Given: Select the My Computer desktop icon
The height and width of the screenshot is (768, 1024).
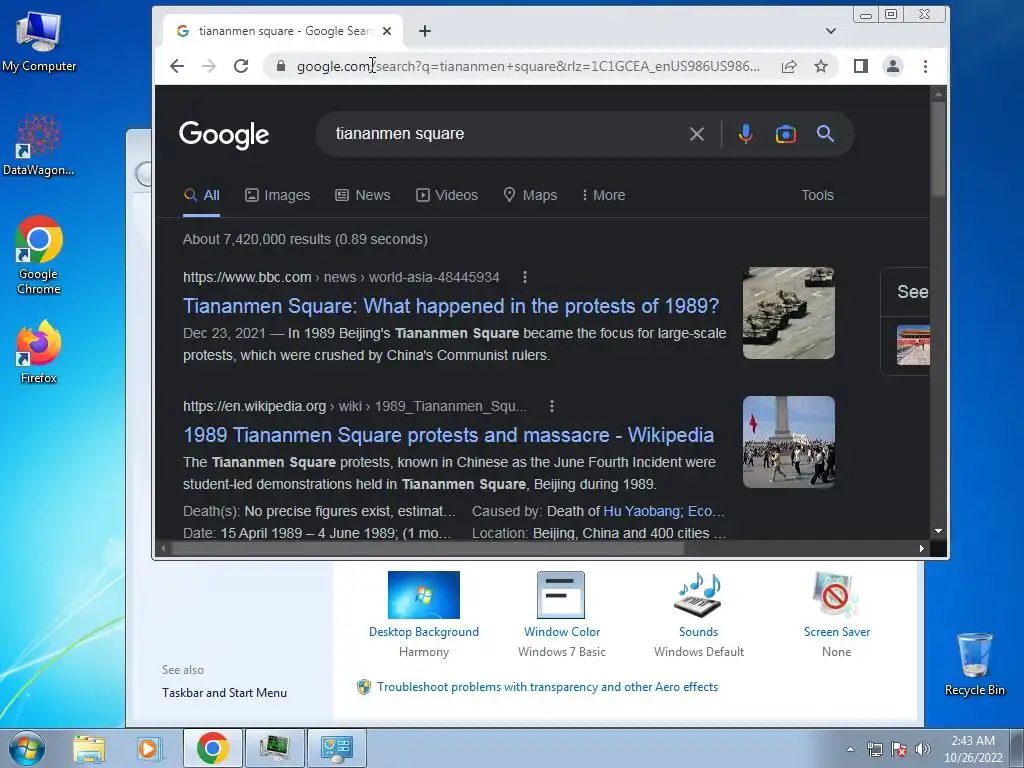Looking at the screenshot, I should click(x=39, y=42).
